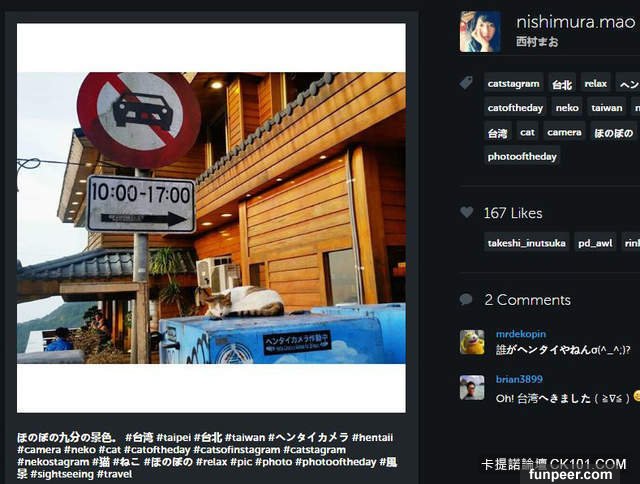The height and width of the screenshot is (484, 640).
Task: Click mrdekopin's yellow avatar icon
Action: [472, 342]
